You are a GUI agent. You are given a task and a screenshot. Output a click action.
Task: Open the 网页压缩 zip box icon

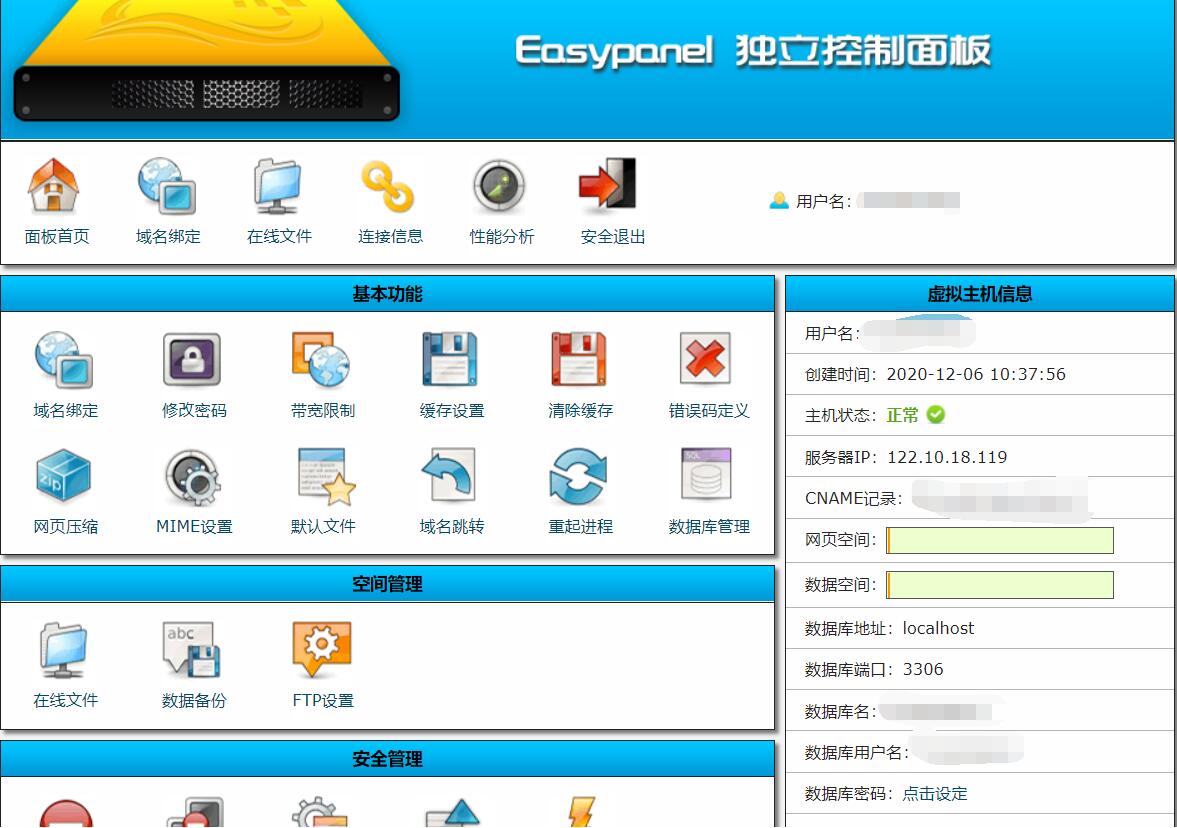(x=64, y=475)
